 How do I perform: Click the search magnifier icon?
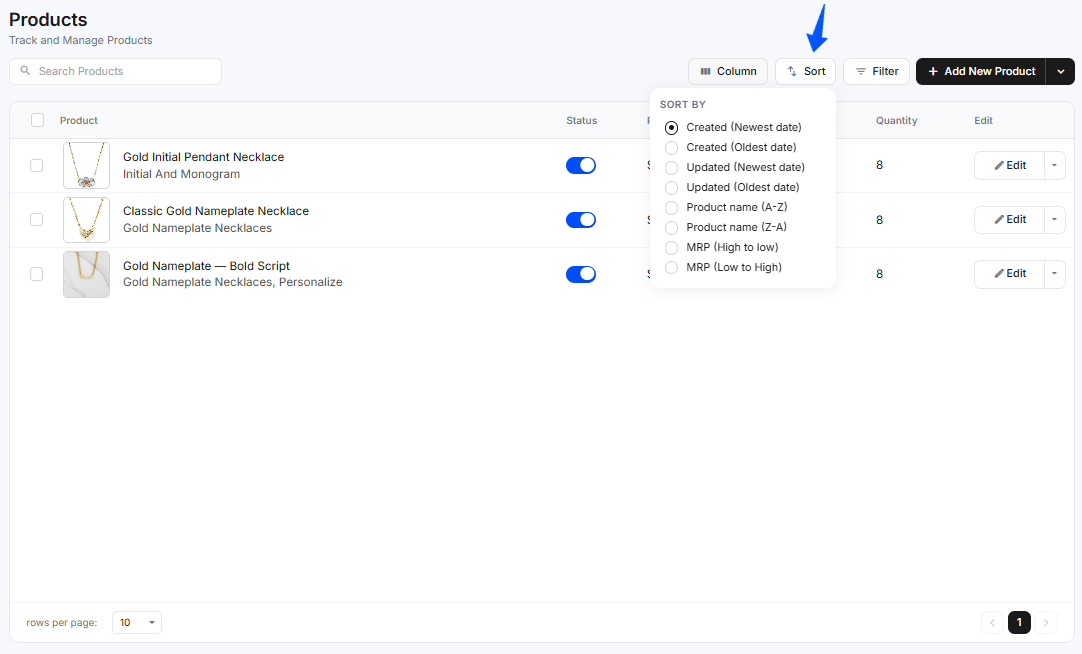point(26,71)
